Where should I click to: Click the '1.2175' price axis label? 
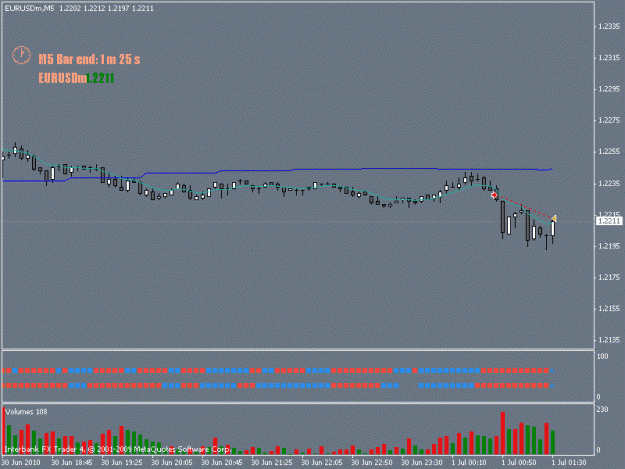pyautogui.click(x=609, y=277)
